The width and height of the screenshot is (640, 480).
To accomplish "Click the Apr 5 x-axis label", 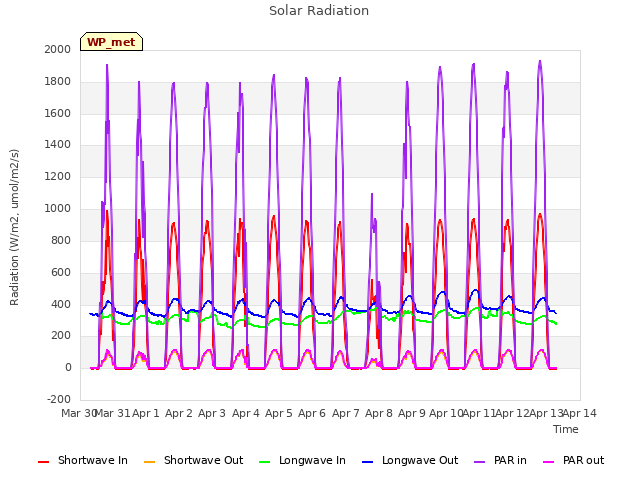I will coord(279,413).
